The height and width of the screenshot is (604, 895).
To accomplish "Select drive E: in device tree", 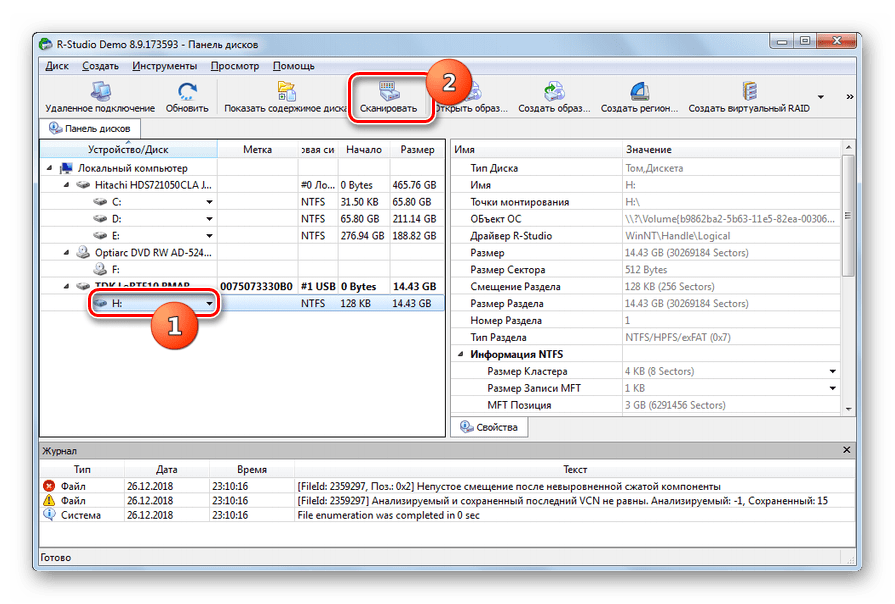I will [117, 236].
